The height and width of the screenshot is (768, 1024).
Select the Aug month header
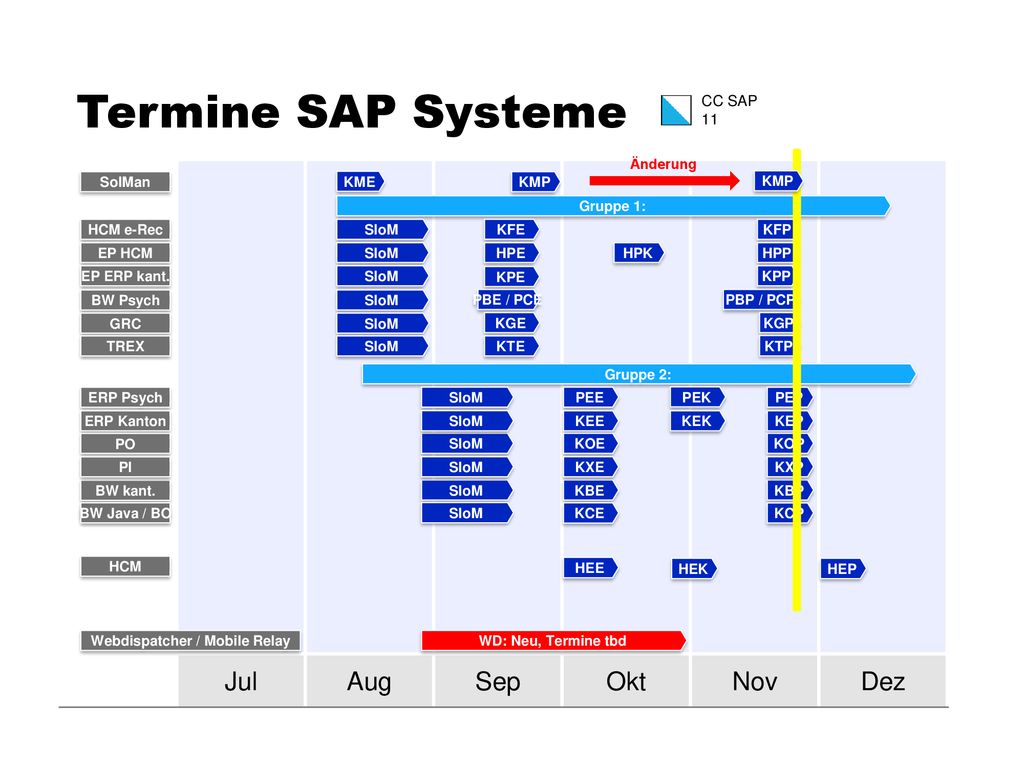coord(369,682)
